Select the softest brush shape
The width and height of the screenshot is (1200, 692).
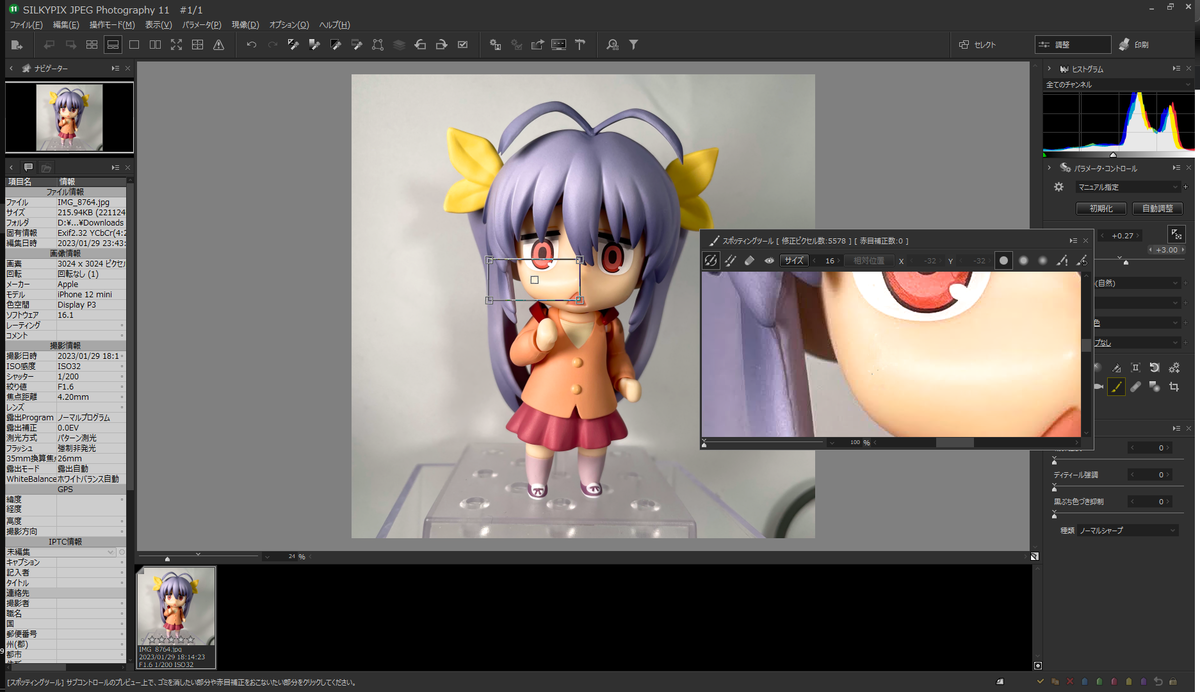(x=1043, y=260)
